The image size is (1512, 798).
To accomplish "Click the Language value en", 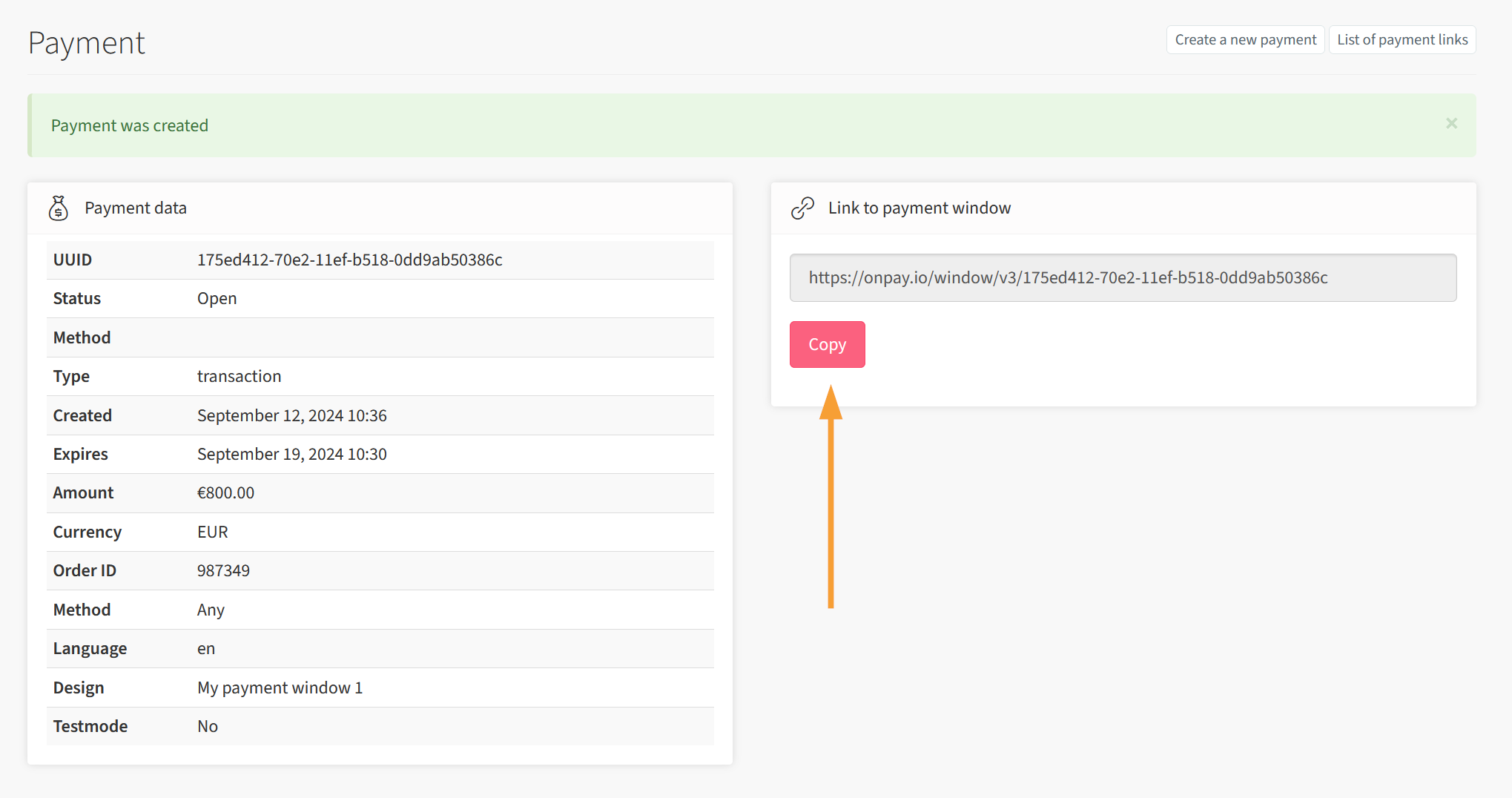I will pyautogui.click(x=206, y=648).
